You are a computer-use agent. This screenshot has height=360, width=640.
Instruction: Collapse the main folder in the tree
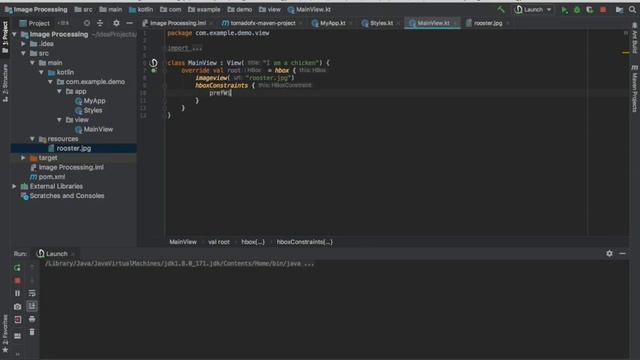[33, 63]
